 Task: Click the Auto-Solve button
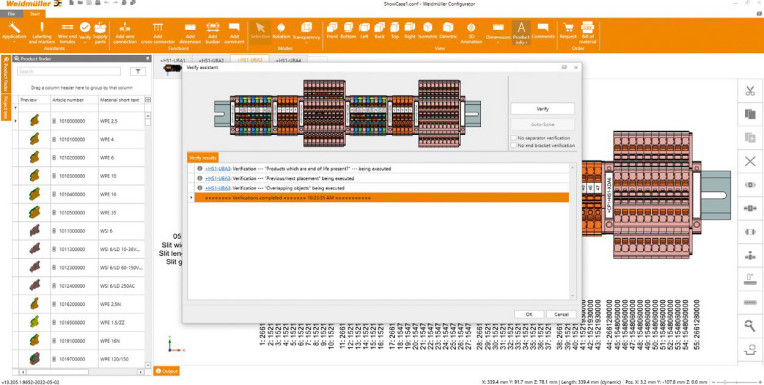point(542,125)
